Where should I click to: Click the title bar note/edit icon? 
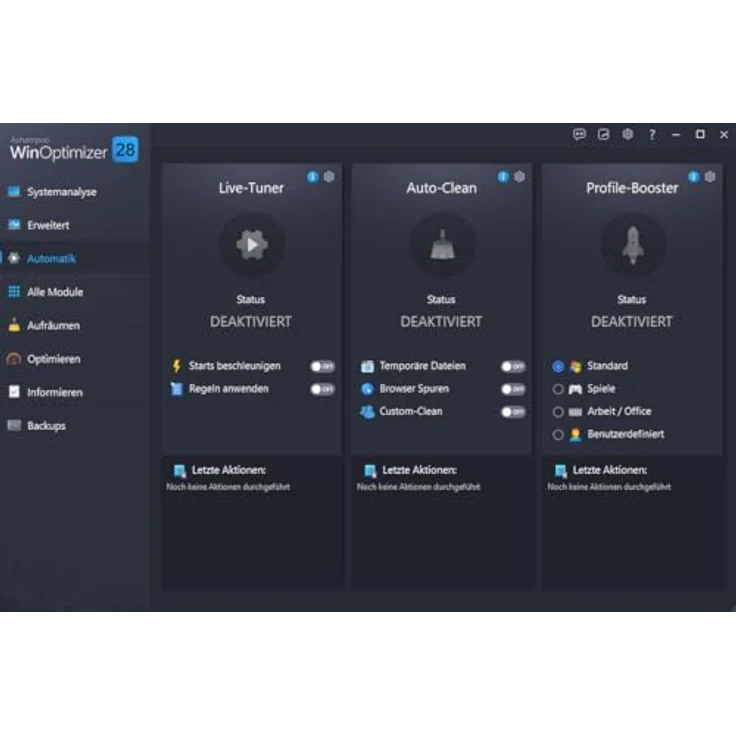pos(603,135)
